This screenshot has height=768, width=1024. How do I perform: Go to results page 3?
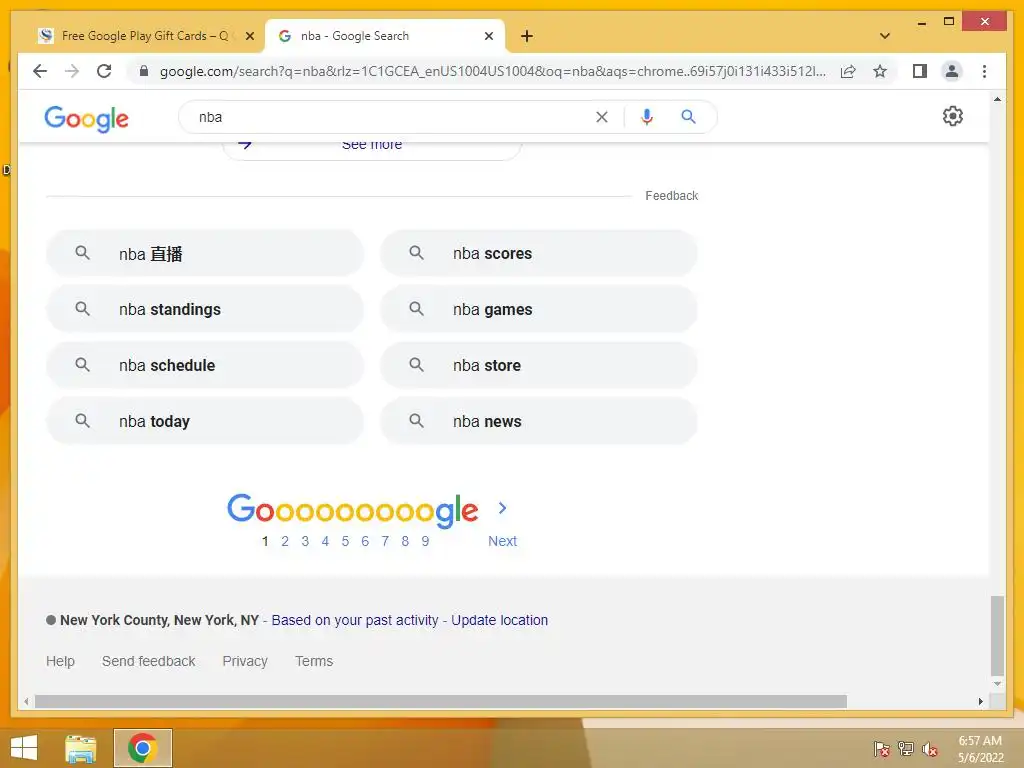coord(305,541)
